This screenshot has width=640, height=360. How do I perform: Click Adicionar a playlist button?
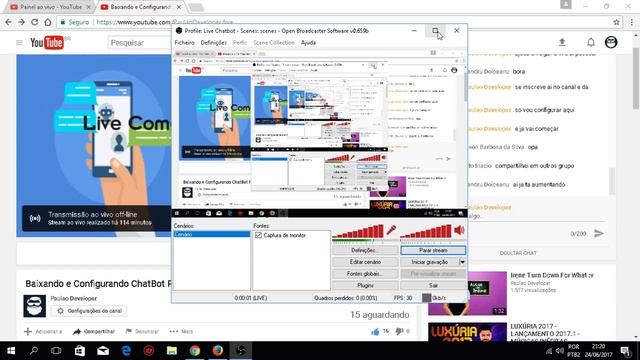click(x=43, y=331)
